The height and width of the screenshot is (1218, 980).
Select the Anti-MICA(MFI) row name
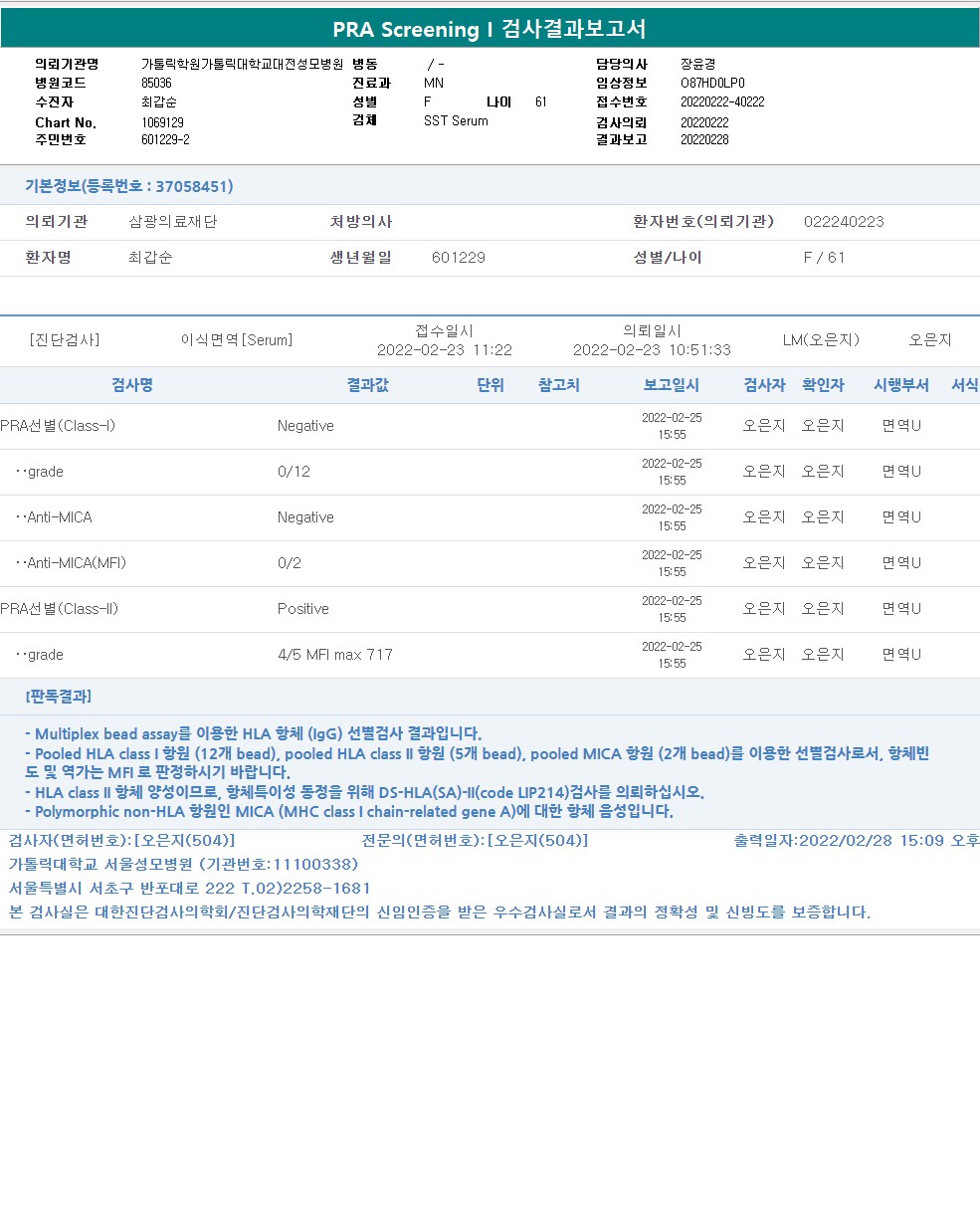pos(71,563)
